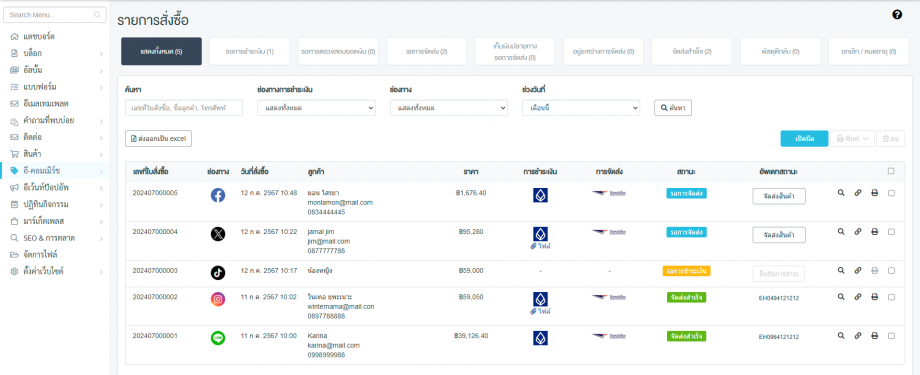Open the ไฟล์ attachment link for order 202407000004

coord(540,246)
